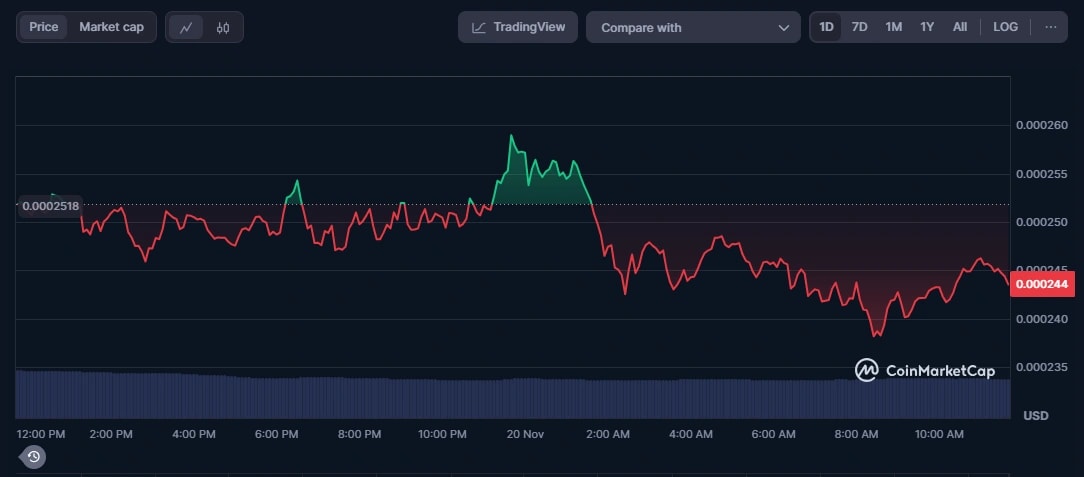Switch to candlestick chart icon
1084x477 pixels.
pos(222,28)
